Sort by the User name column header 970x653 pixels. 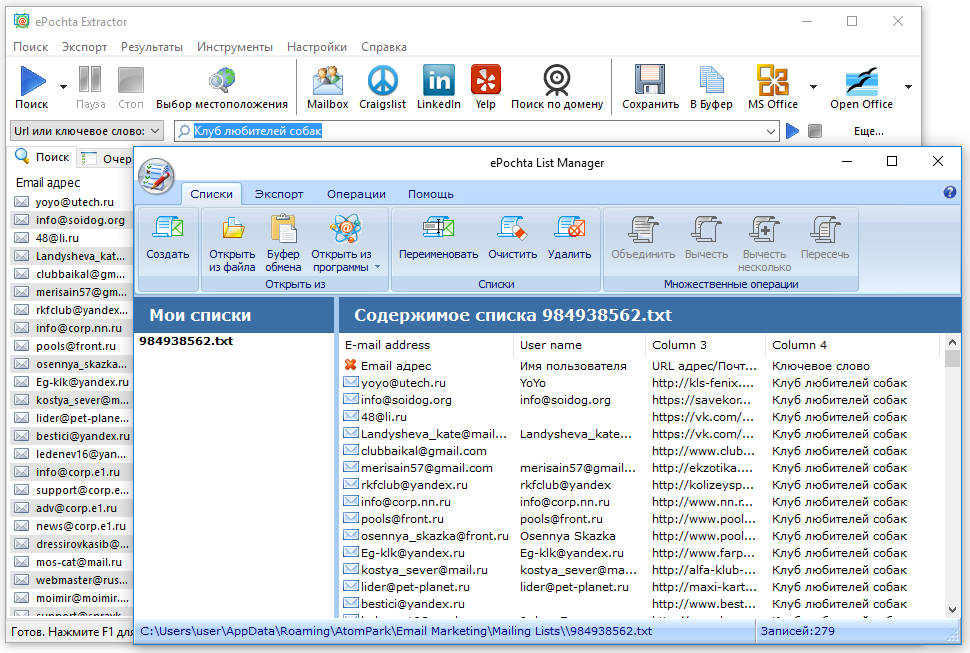click(x=578, y=345)
